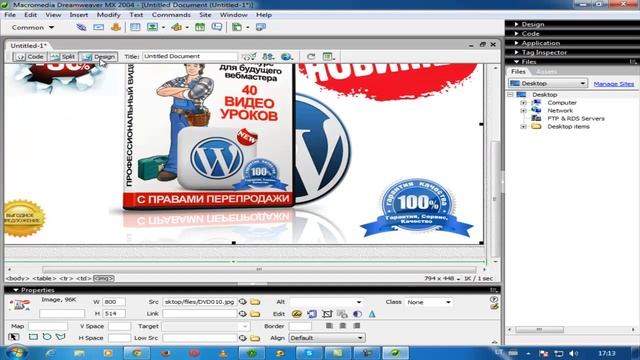Viewport: 640px width, 360px height.
Task: Open the Commands menu
Action: pyautogui.click(x=171, y=15)
